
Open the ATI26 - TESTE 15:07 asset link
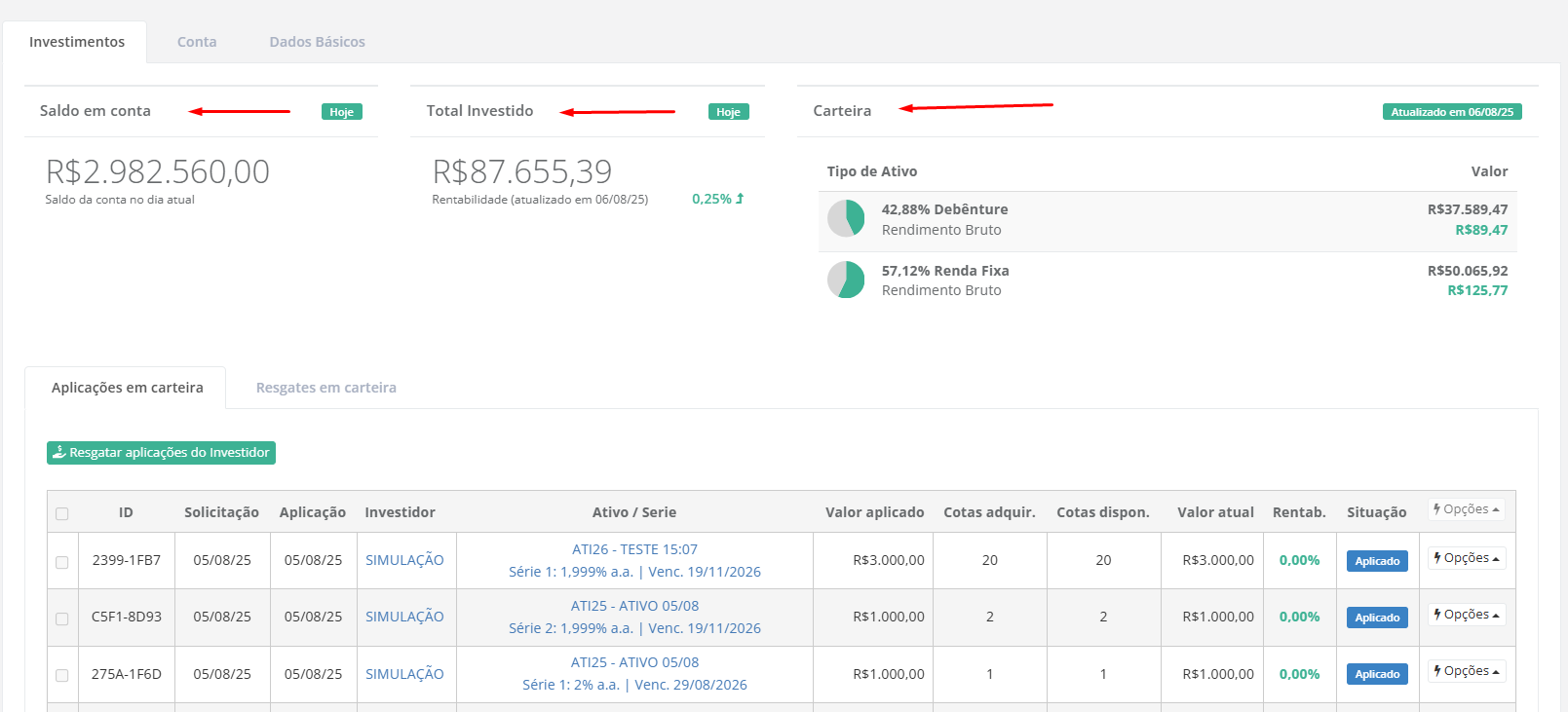[x=634, y=549]
